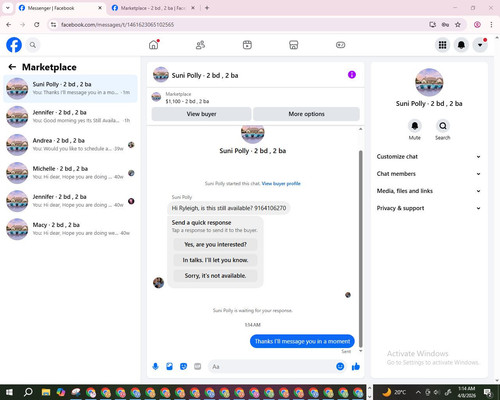Send quick reply Yes, are you interested?
The height and width of the screenshot is (400, 500).
tap(215, 245)
